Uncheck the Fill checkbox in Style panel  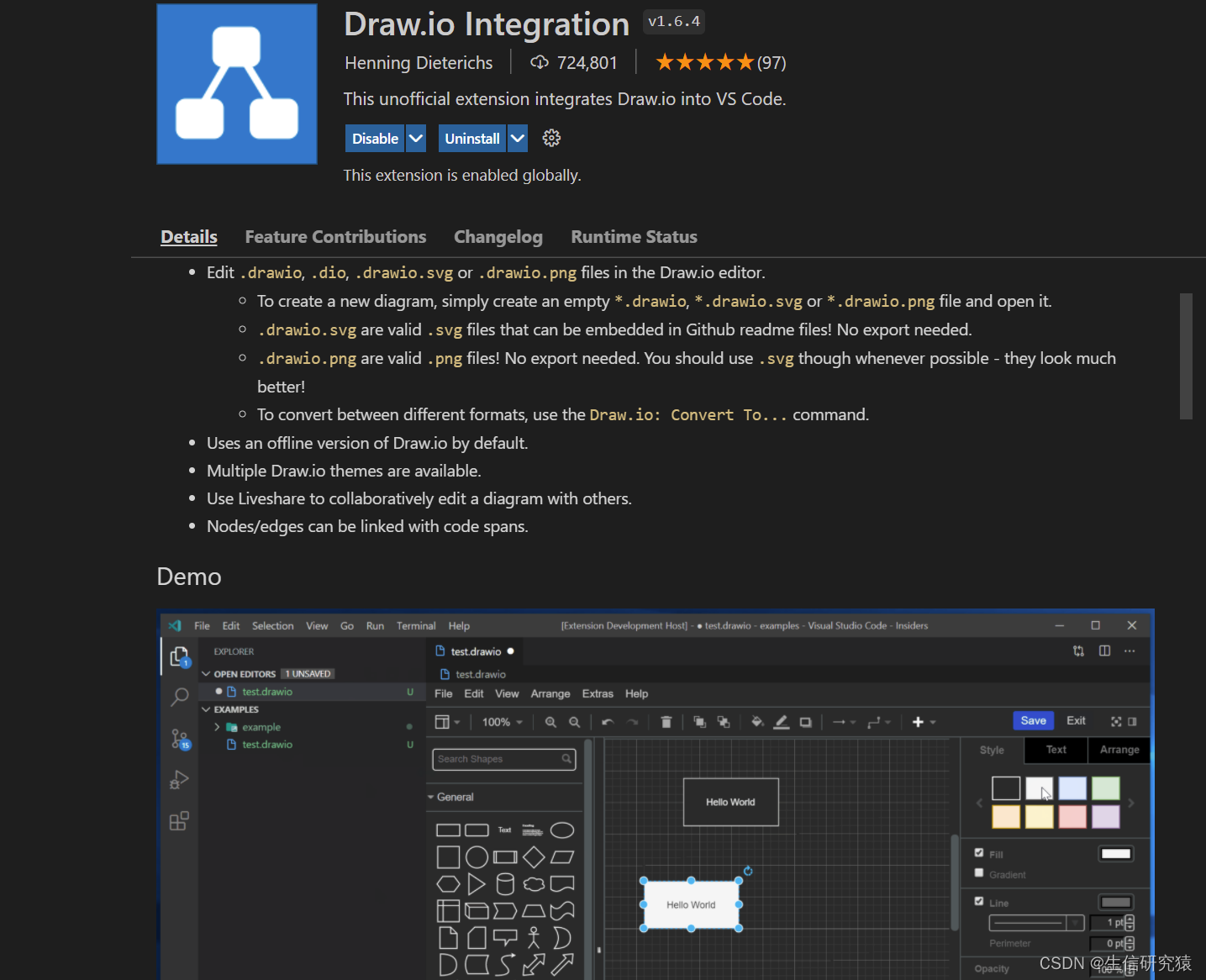(x=980, y=852)
